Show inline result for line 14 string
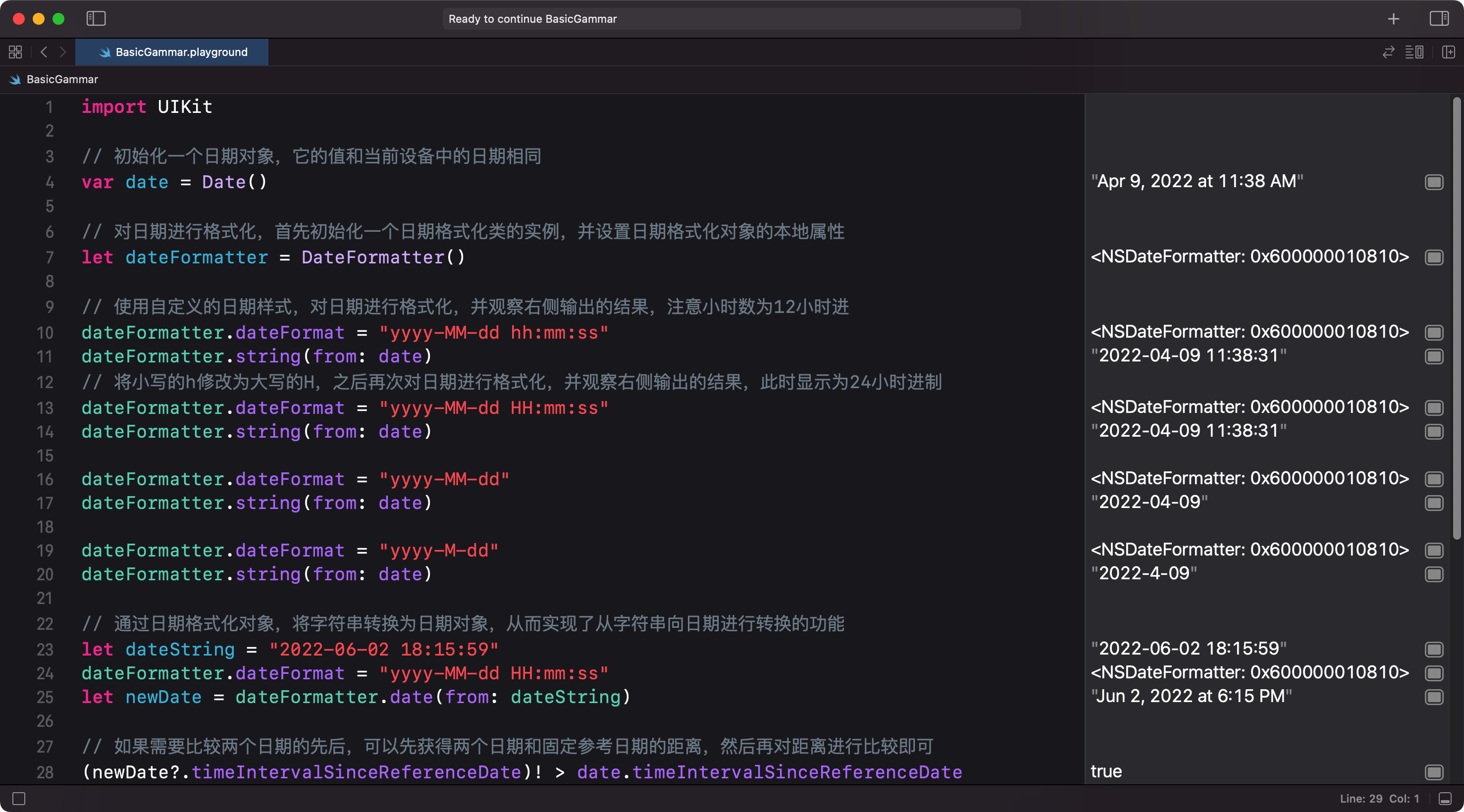The width and height of the screenshot is (1464, 812). [x=1434, y=432]
